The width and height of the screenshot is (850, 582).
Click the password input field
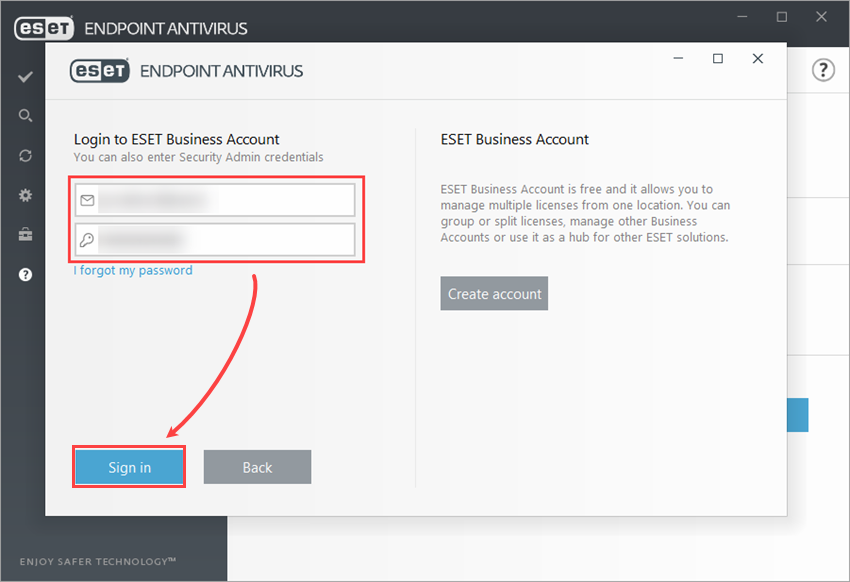[x=215, y=240]
